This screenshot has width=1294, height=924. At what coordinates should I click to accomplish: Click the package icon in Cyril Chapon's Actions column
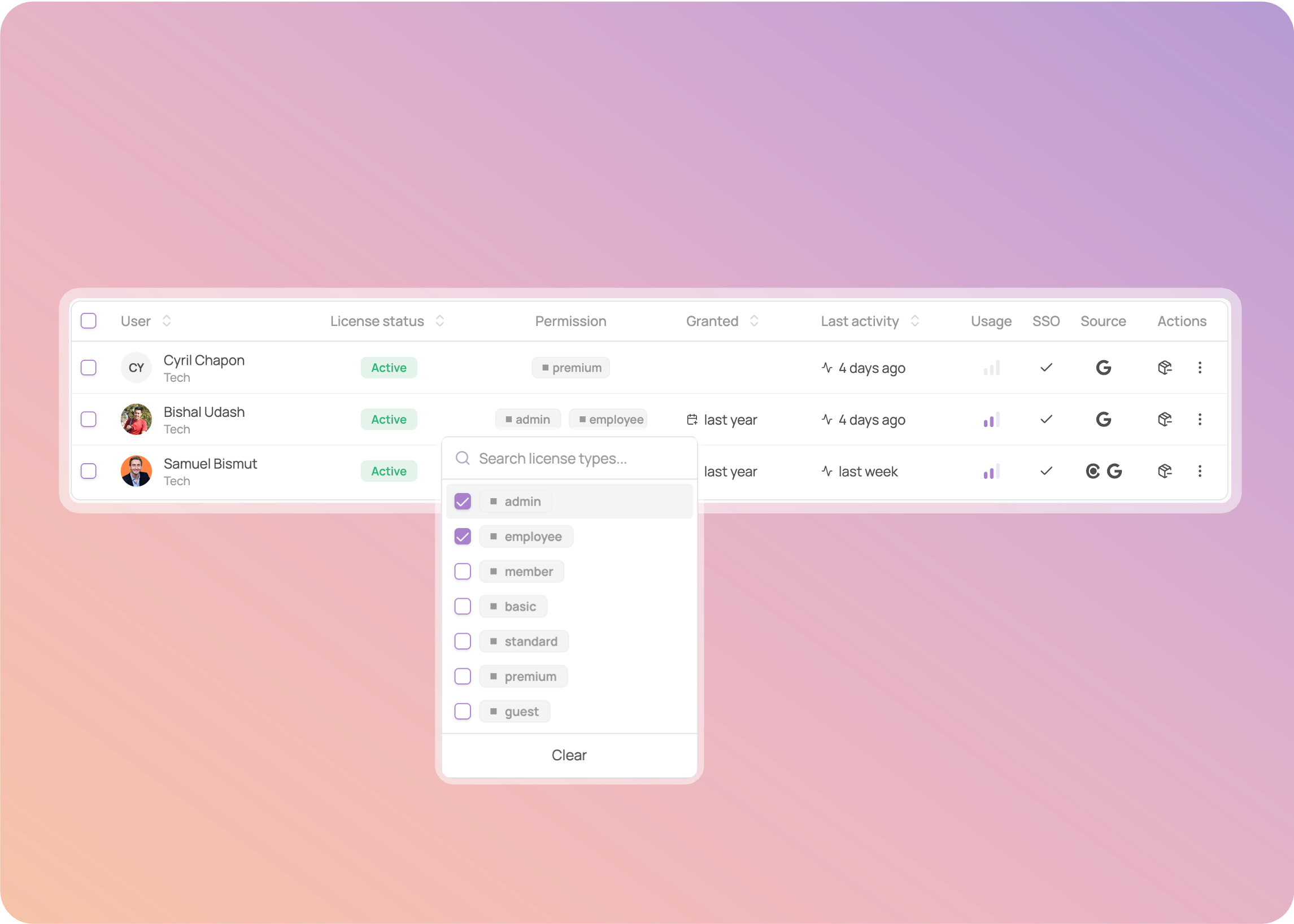(1164, 368)
